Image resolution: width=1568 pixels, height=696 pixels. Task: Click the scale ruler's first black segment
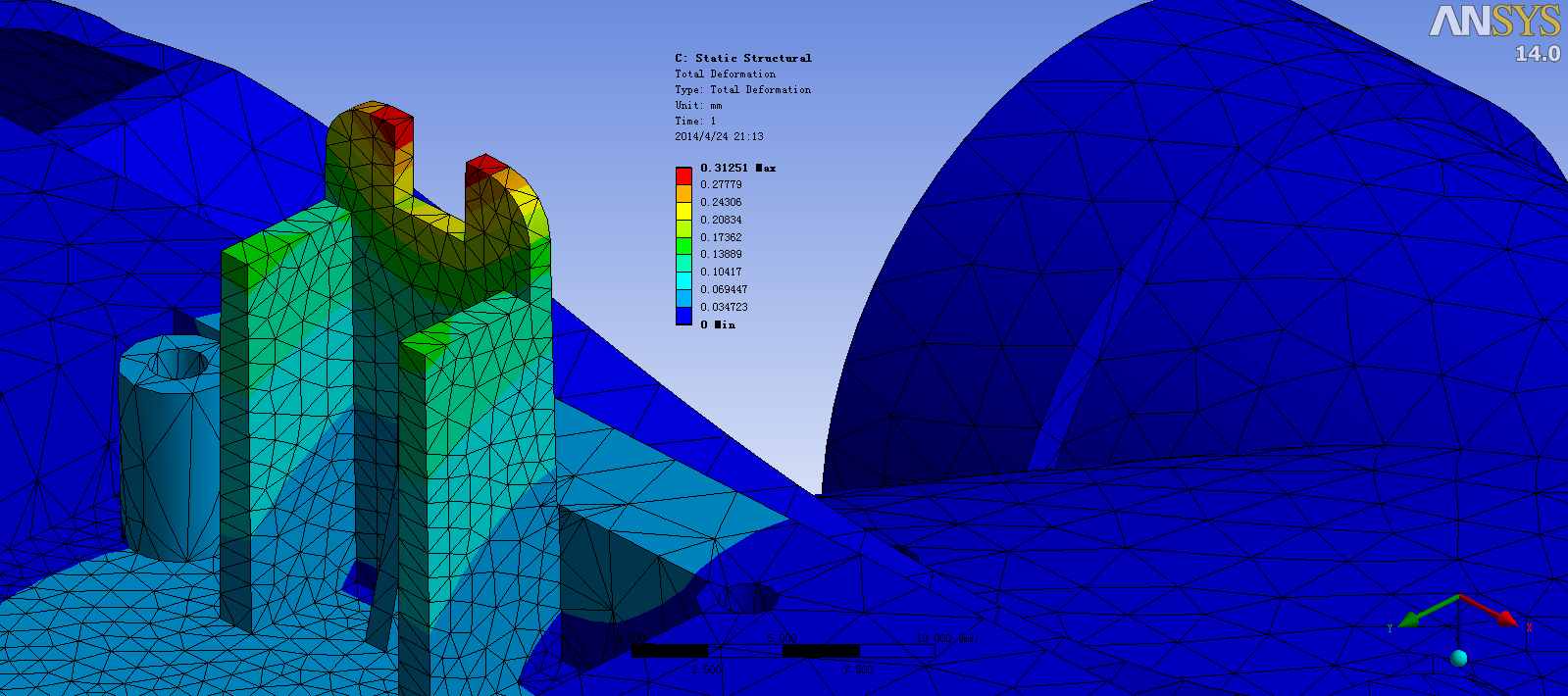pyautogui.click(x=669, y=651)
